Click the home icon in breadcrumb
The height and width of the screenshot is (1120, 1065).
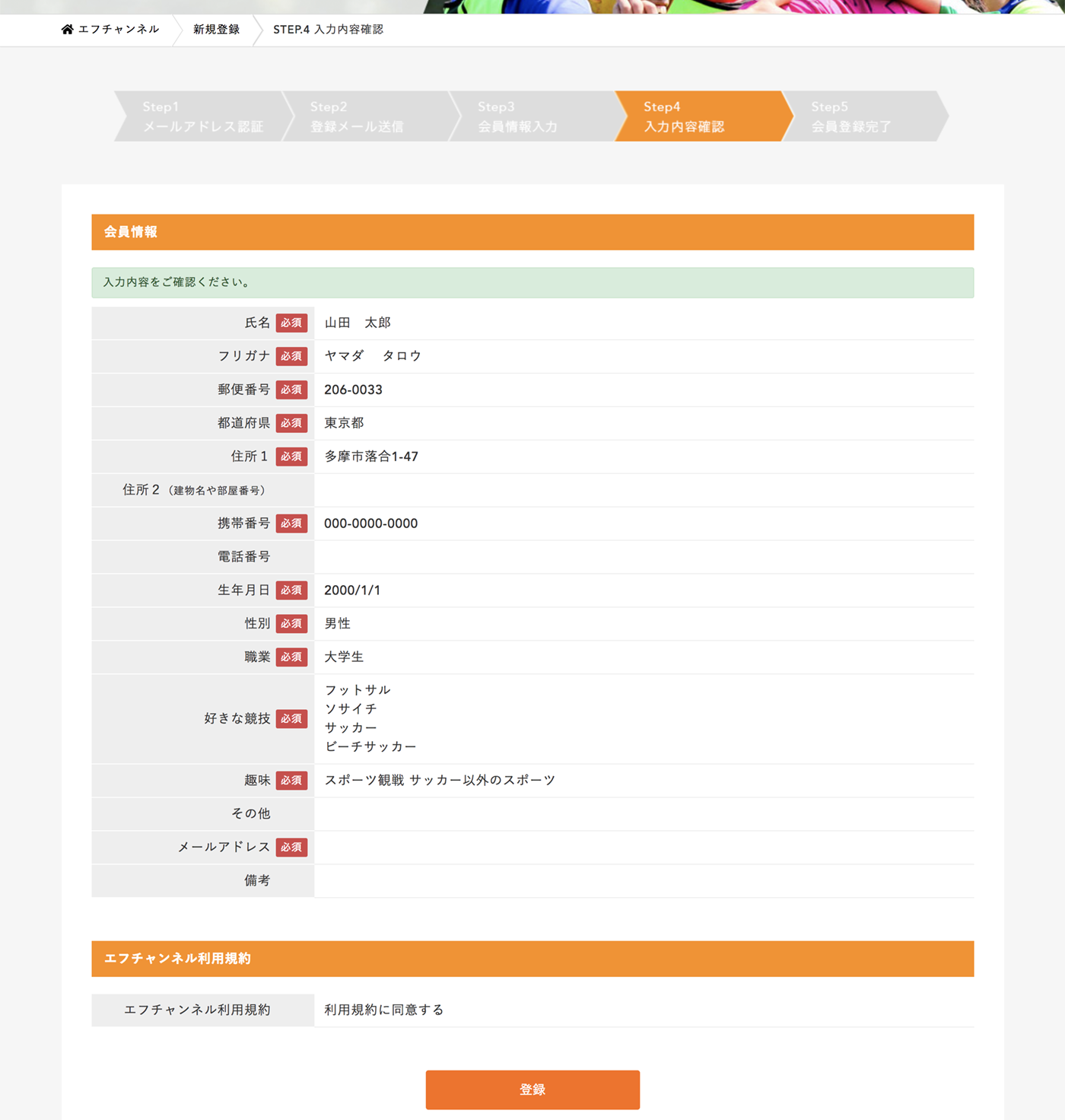(x=67, y=30)
